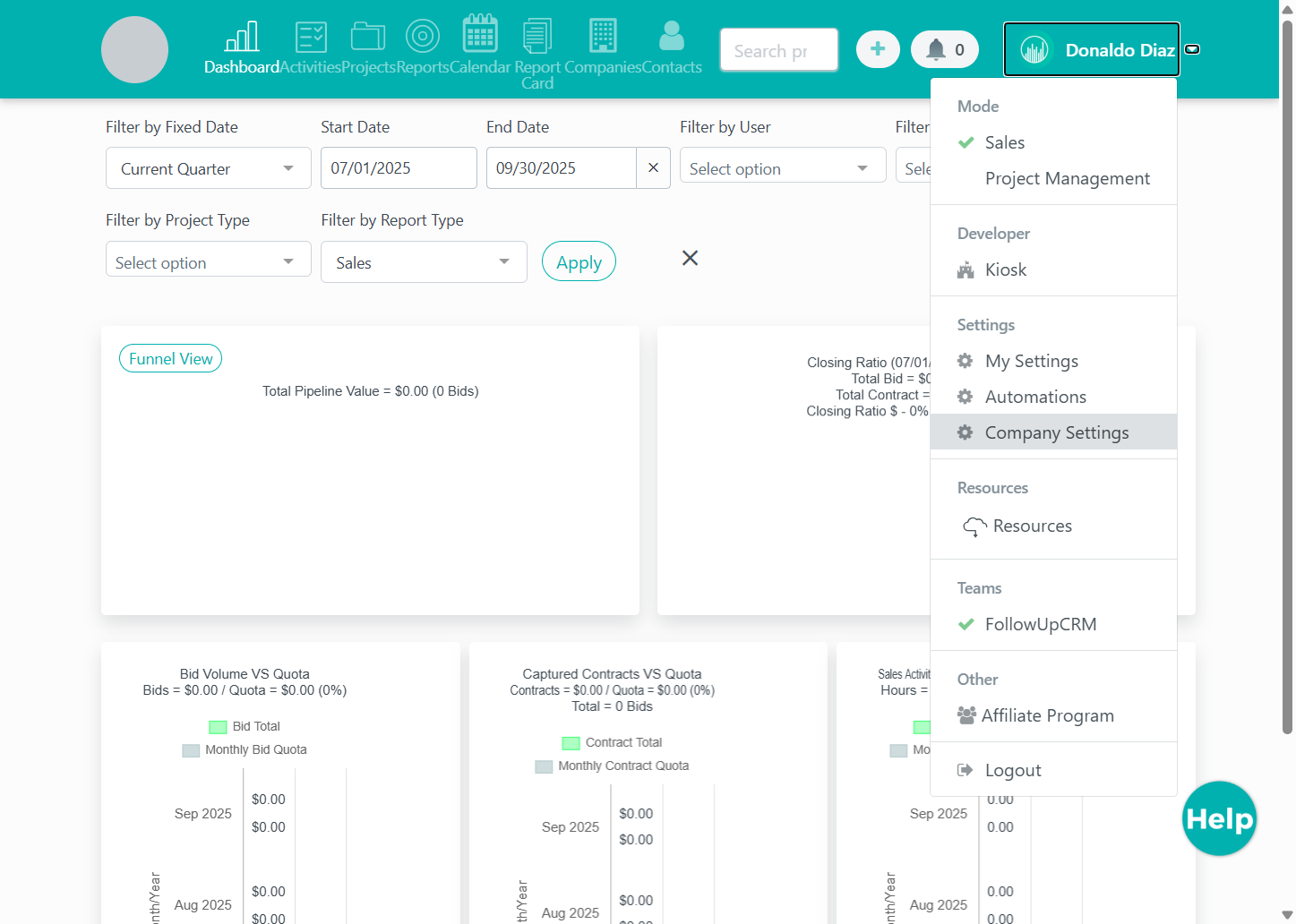Open the Filter by Fixed Date dropdown
Screen dimensions: 1296x924
209,168
